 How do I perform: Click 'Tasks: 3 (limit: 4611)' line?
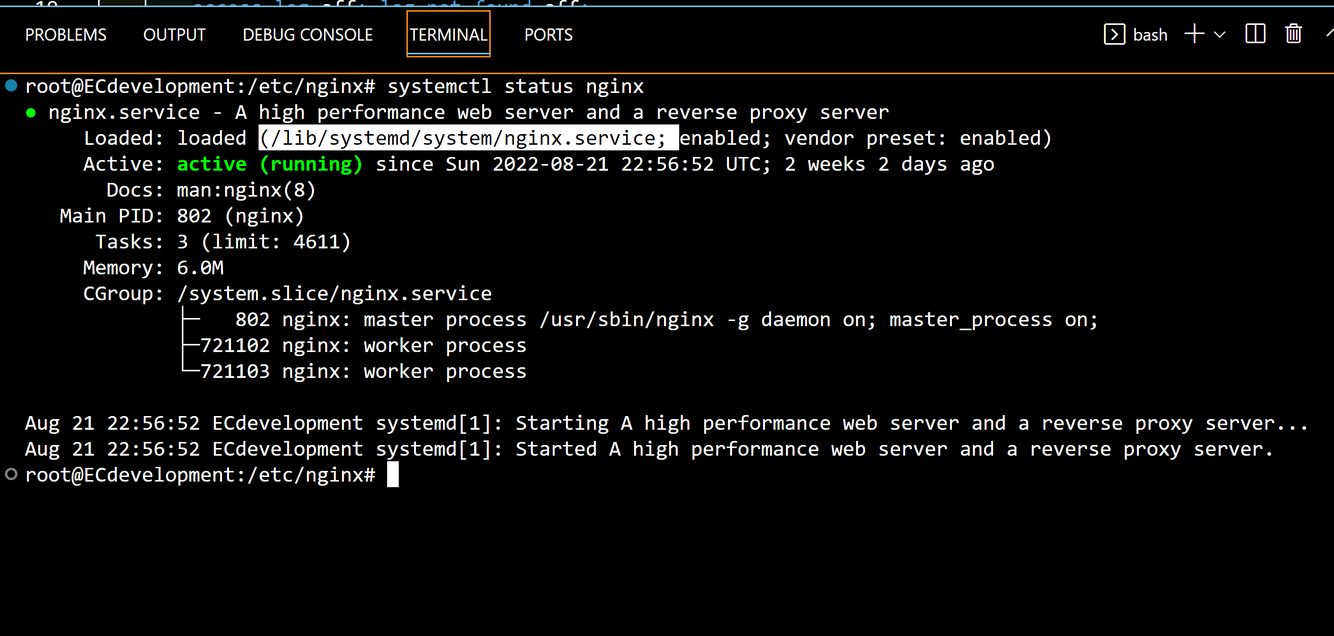pyautogui.click(x=223, y=242)
